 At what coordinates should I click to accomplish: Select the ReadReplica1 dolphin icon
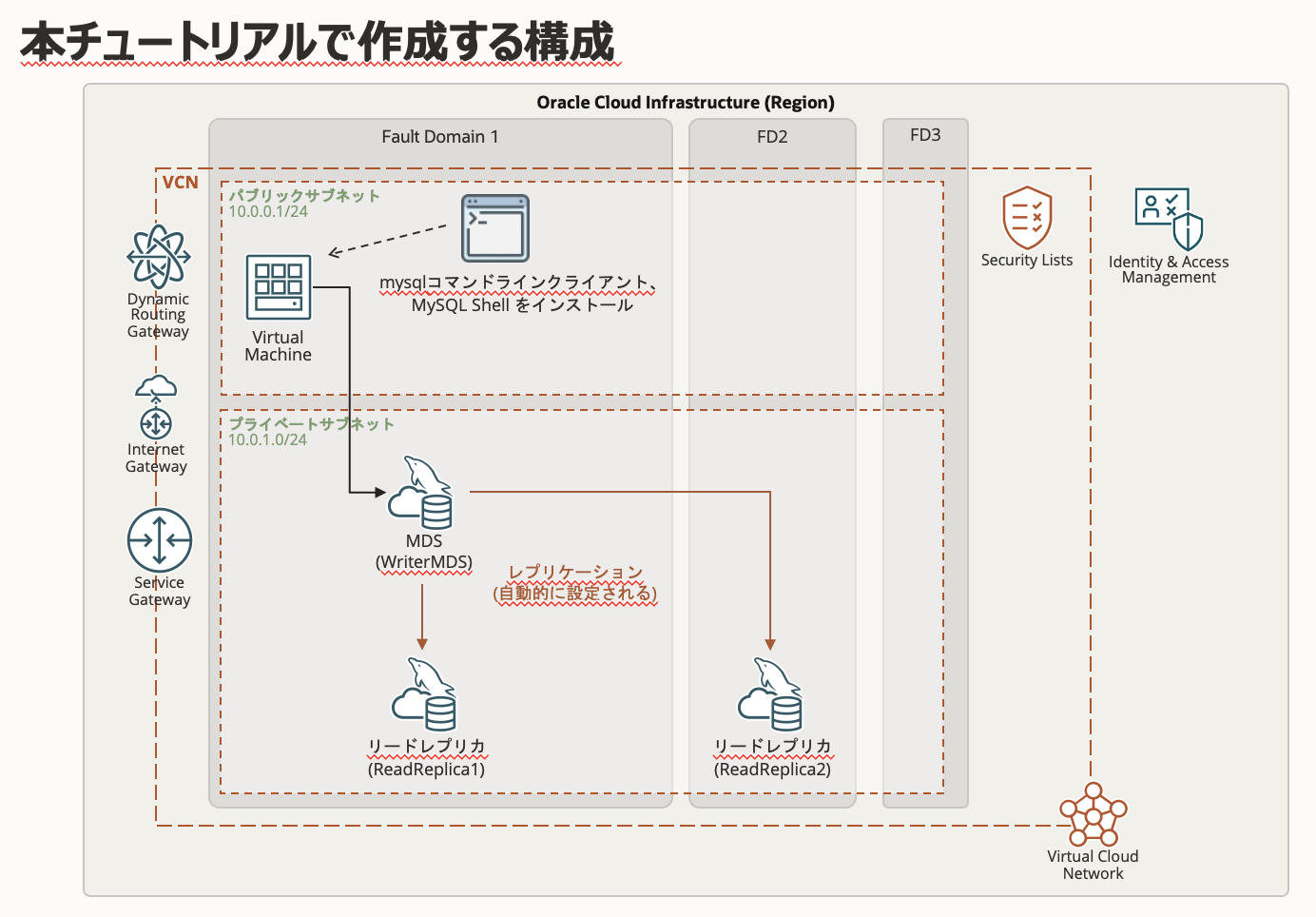pos(421,694)
